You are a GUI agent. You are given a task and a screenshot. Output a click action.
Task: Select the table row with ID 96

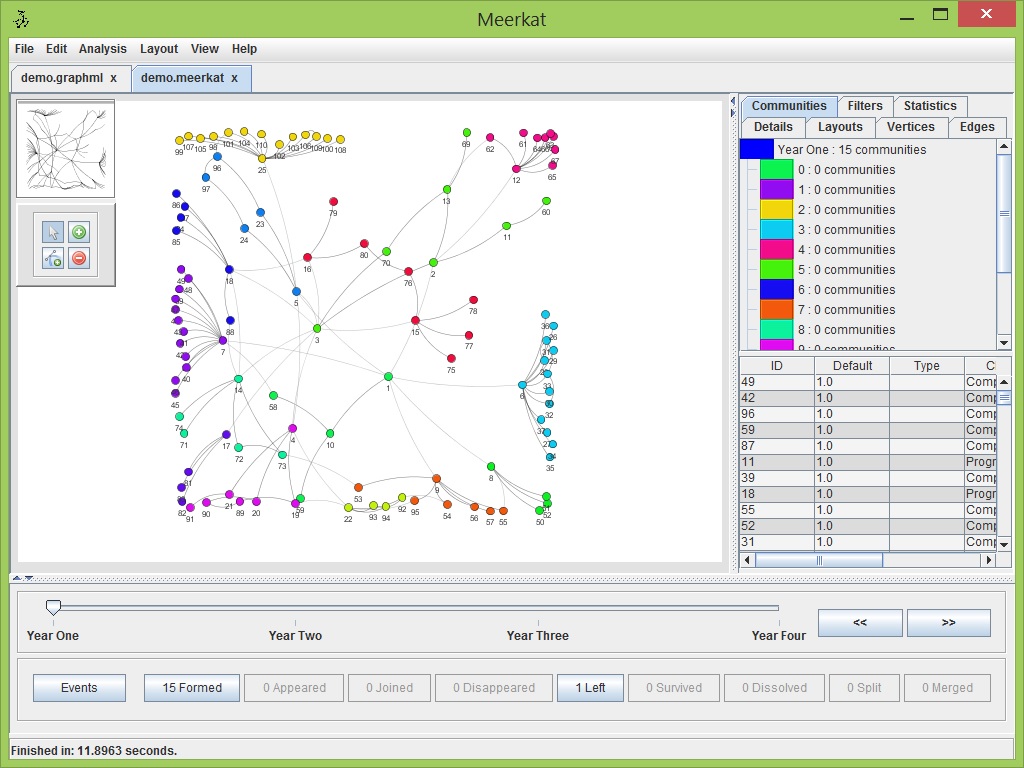click(x=869, y=414)
